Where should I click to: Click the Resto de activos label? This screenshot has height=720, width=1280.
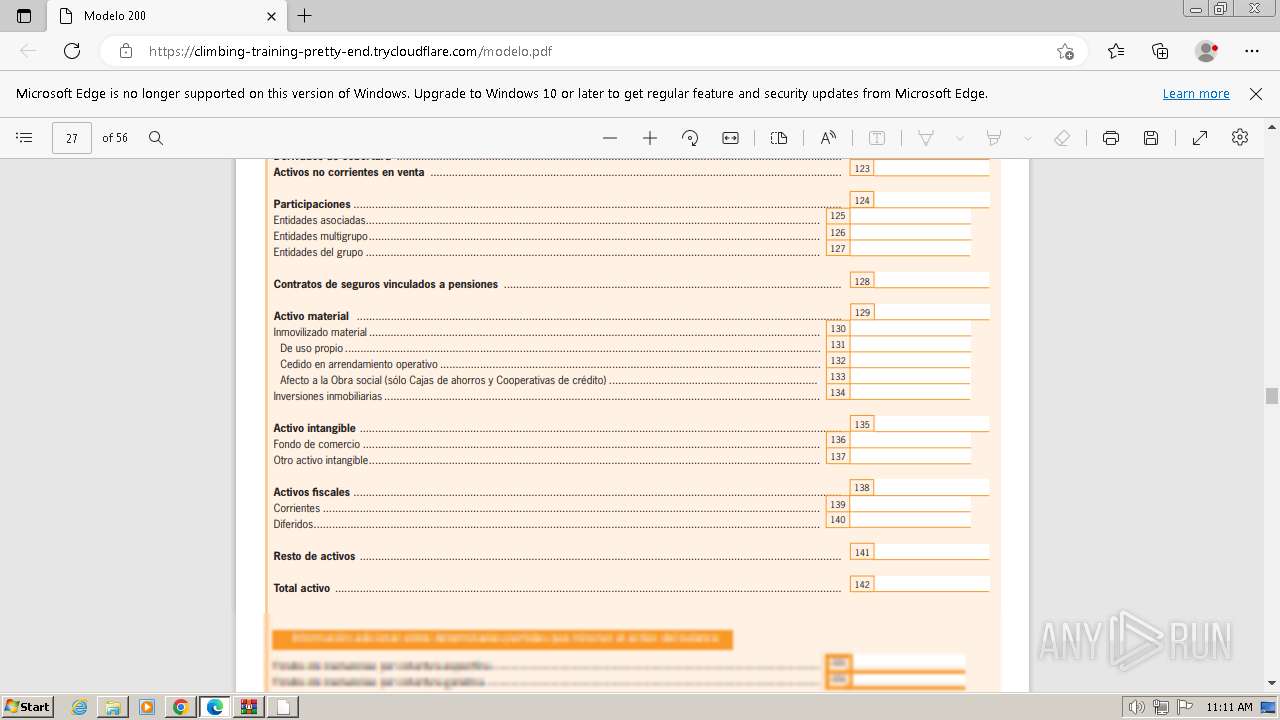[314, 556]
